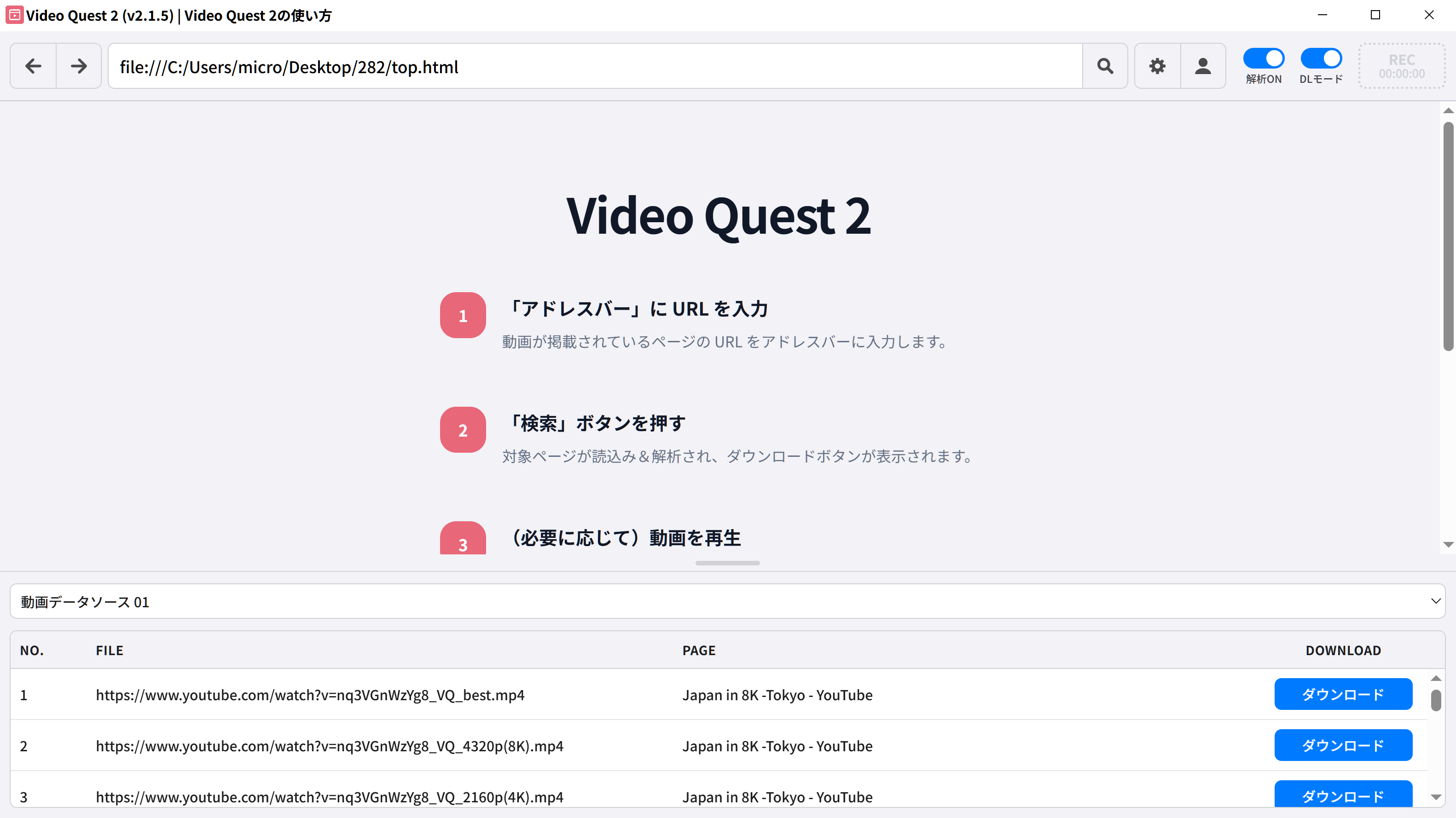This screenshot has width=1456, height=818.
Task: Download the VQ_best.mp4 file
Action: point(1344,694)
